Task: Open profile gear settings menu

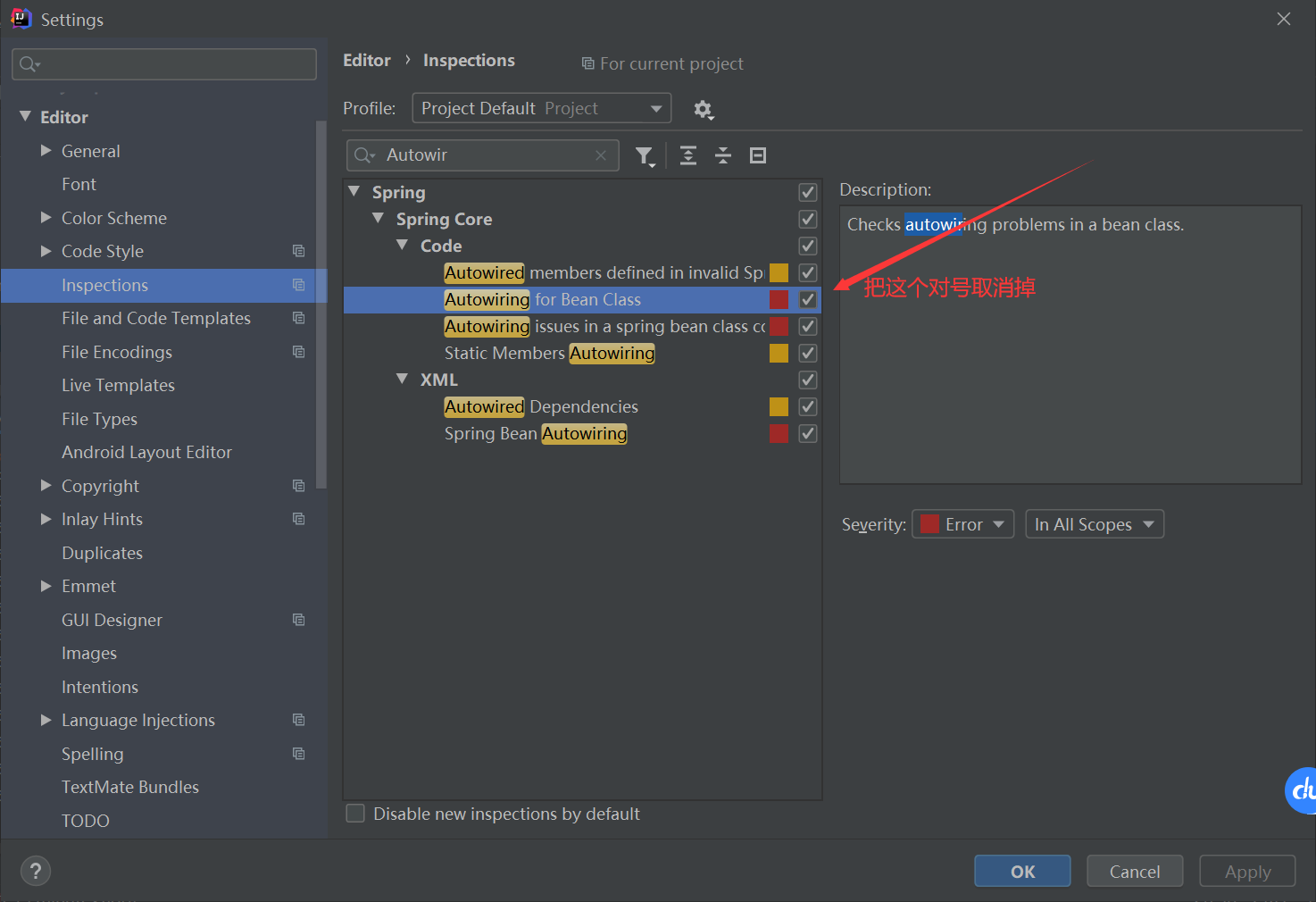Action: pyautogui.click(x=704, y=110)
